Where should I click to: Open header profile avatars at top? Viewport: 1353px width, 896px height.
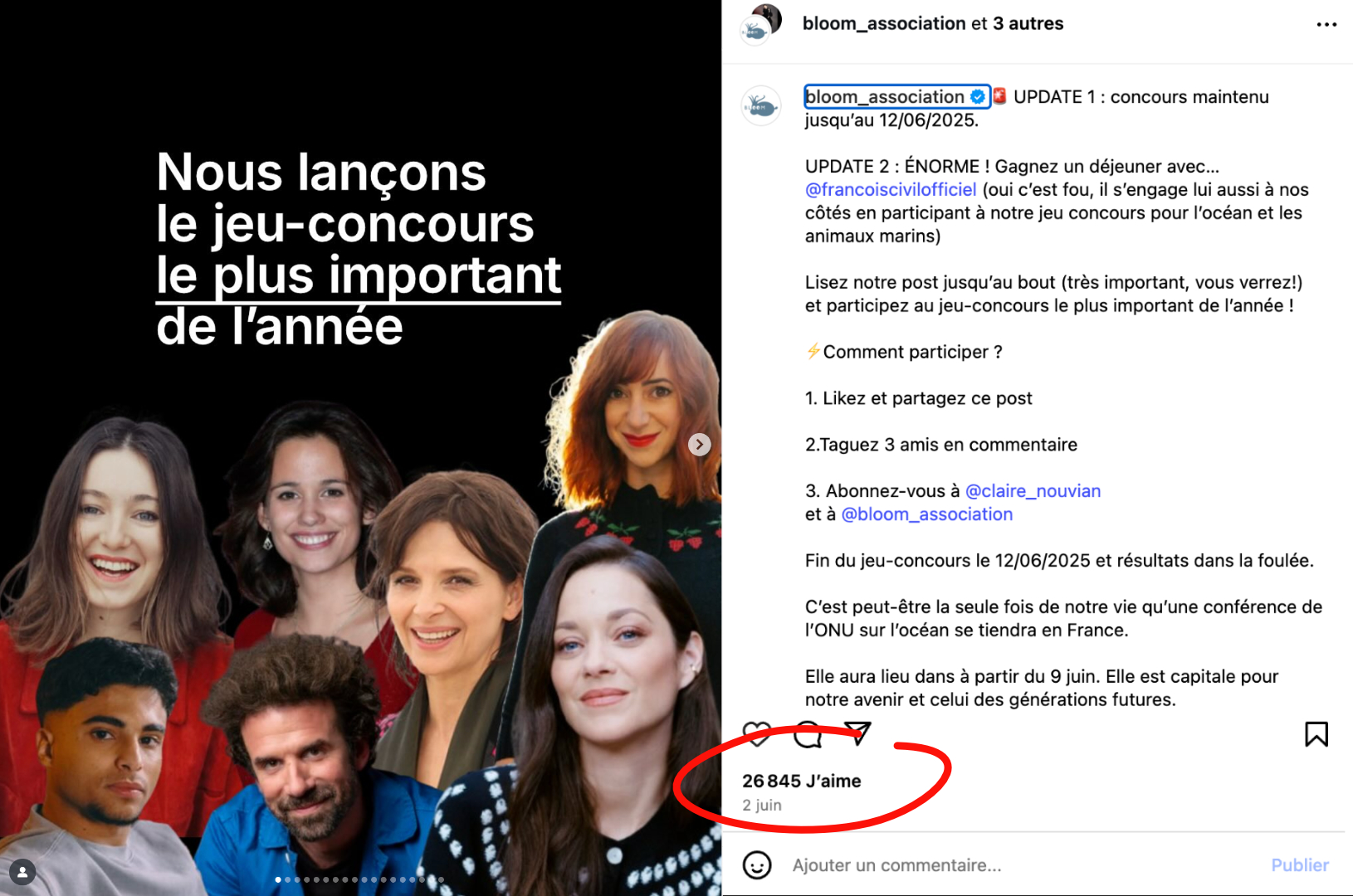(x=760, y=25)
